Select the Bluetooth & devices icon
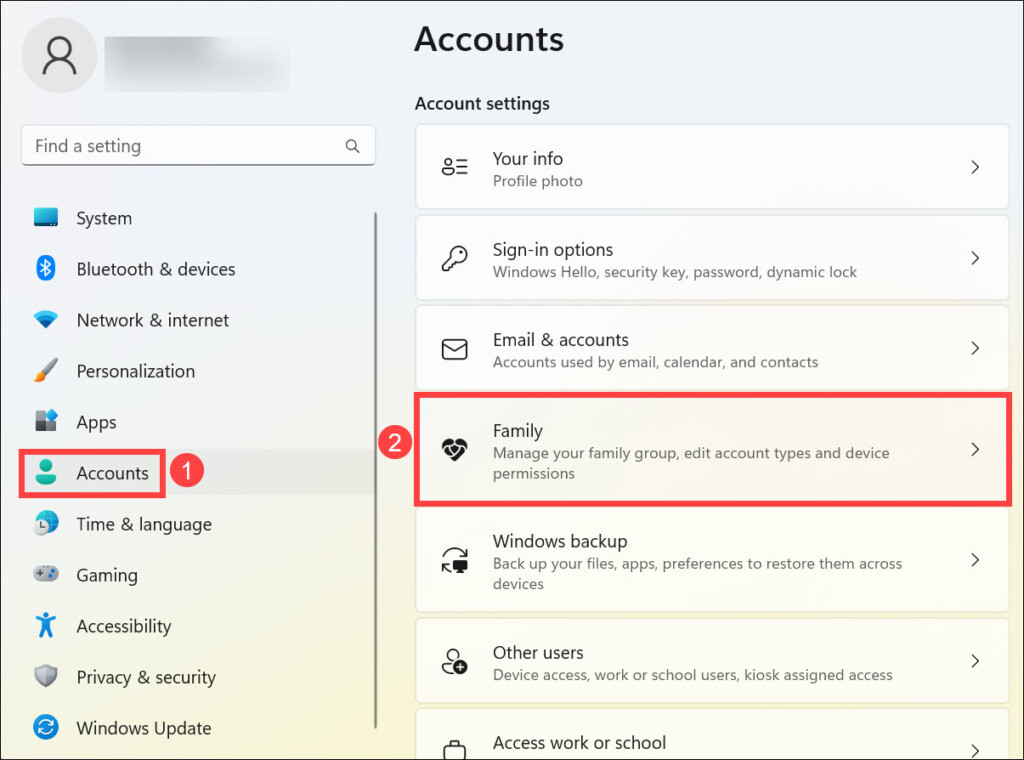 [x=46, y=269]
